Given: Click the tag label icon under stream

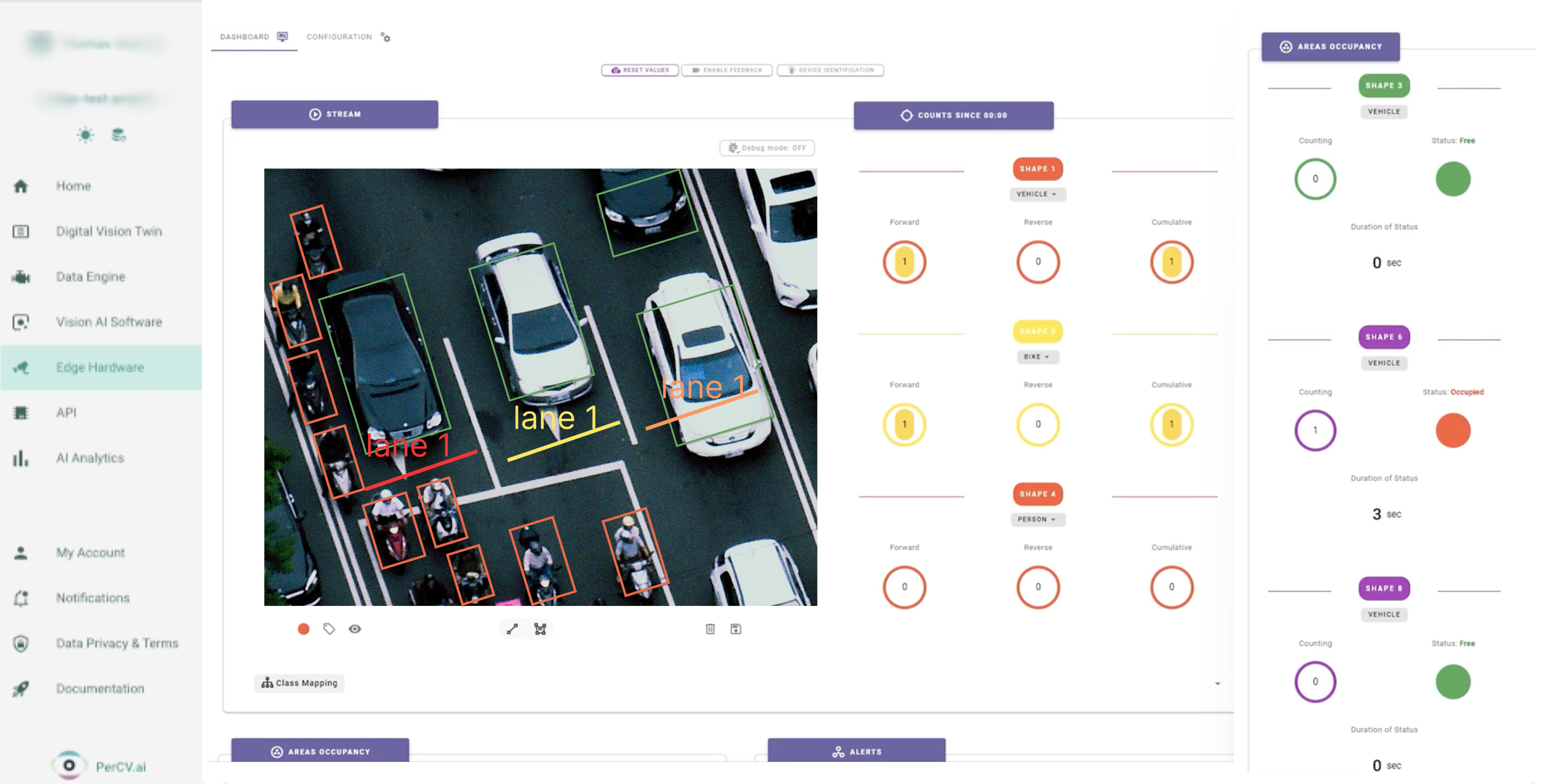Looking at the screenshot, I should 329,629.
